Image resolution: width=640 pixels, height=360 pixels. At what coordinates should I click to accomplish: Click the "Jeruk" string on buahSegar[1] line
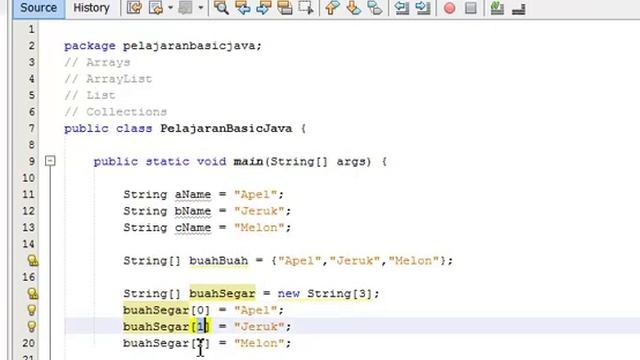[x=259, y=327]
